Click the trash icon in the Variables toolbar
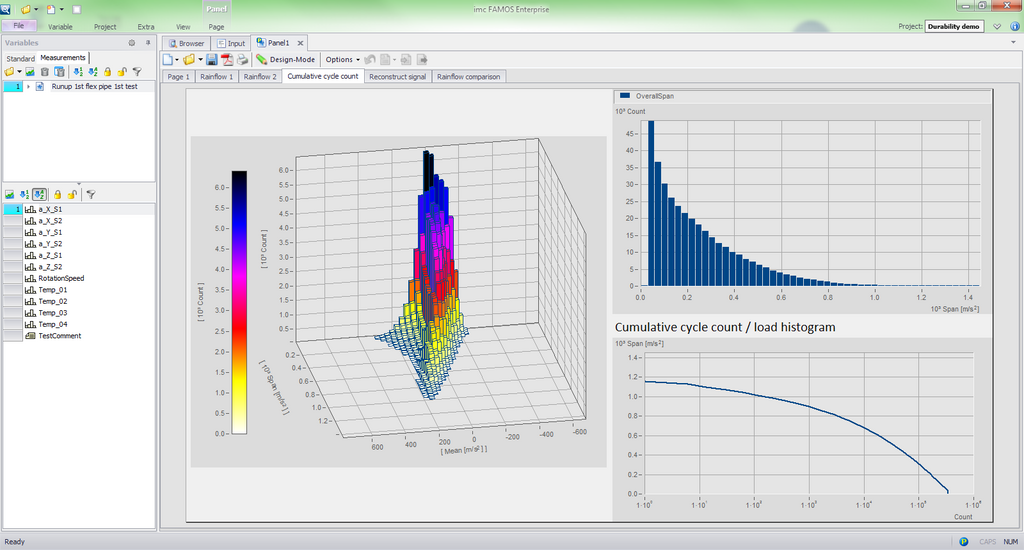The width and height of the screenshot is (1024, 550). [x=45, y=72]
